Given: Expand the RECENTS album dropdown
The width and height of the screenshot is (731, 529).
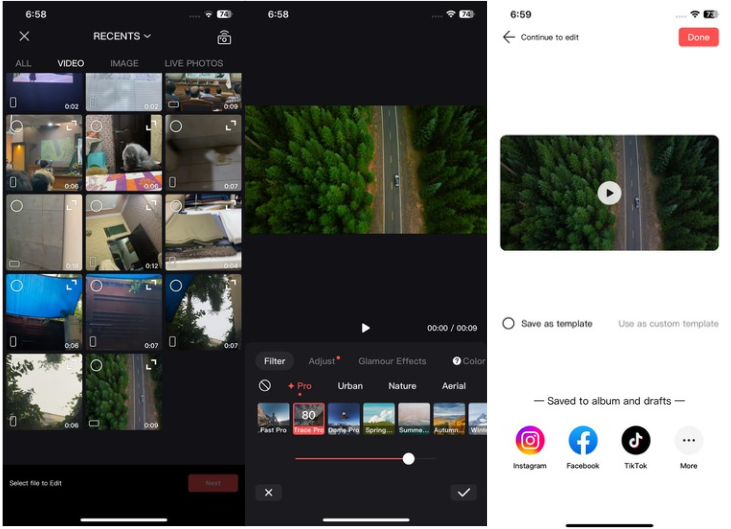Looking at the screenshot, I should point(122,36).
